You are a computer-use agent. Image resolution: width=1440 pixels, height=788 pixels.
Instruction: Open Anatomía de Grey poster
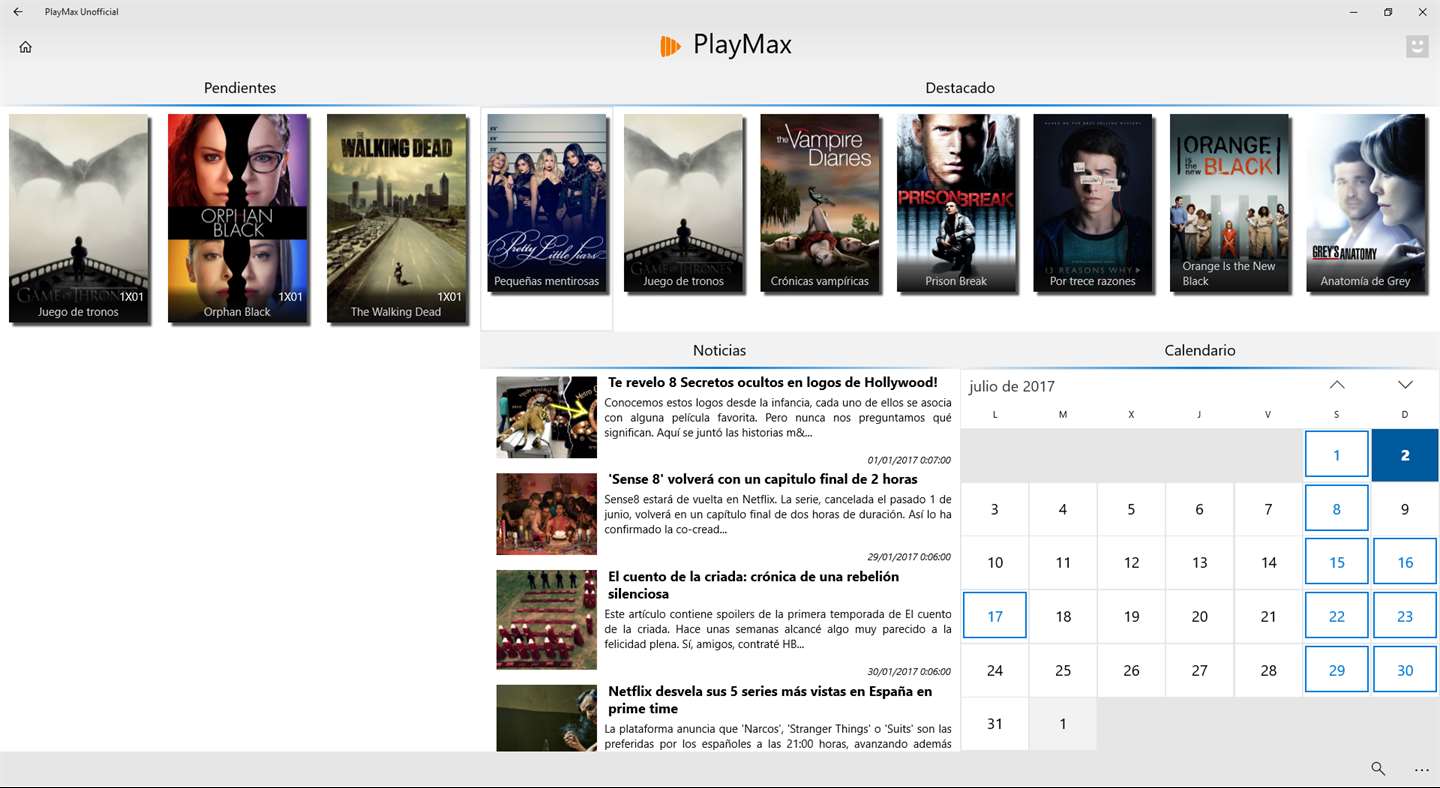[1366, 203]
